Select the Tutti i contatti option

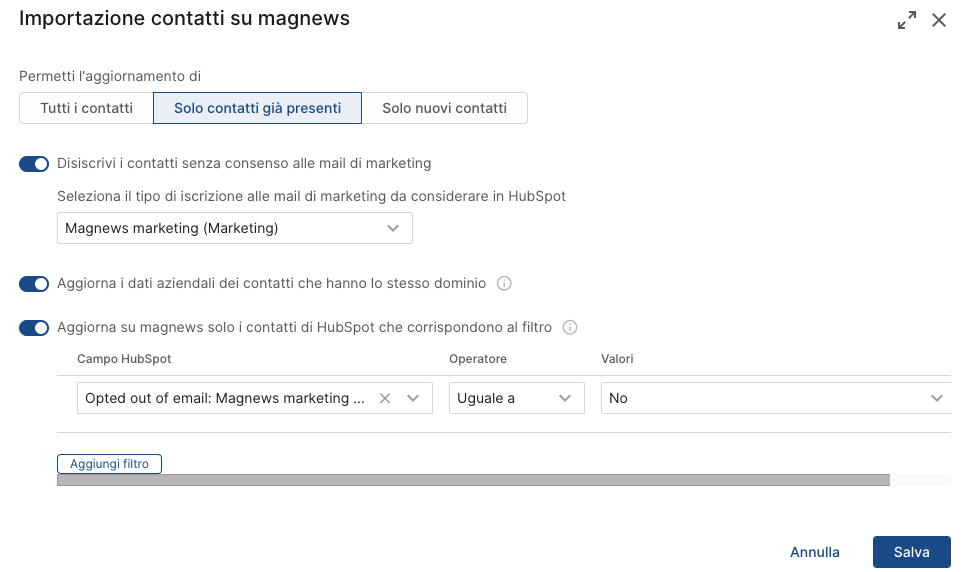pyautogui.click(x=86, y=108)
